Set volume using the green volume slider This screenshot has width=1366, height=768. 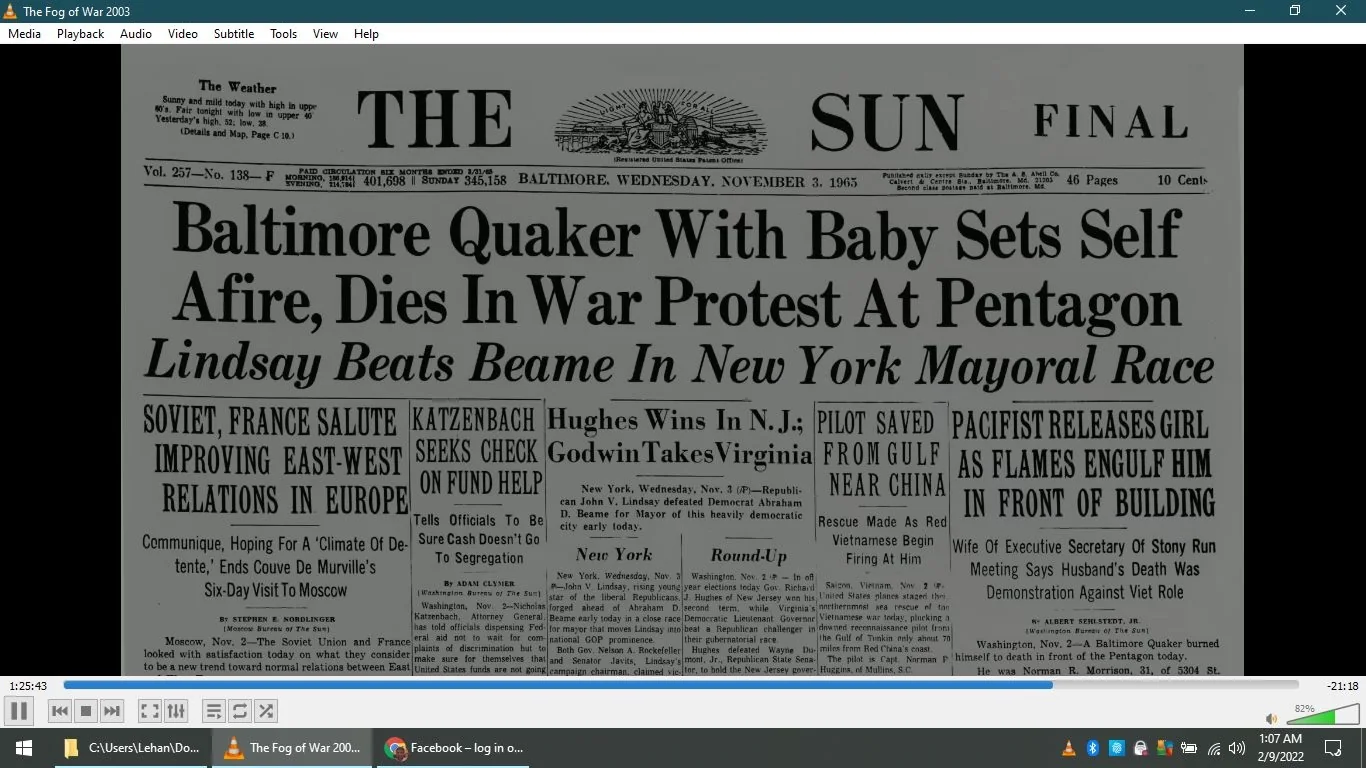point(1322,715)
